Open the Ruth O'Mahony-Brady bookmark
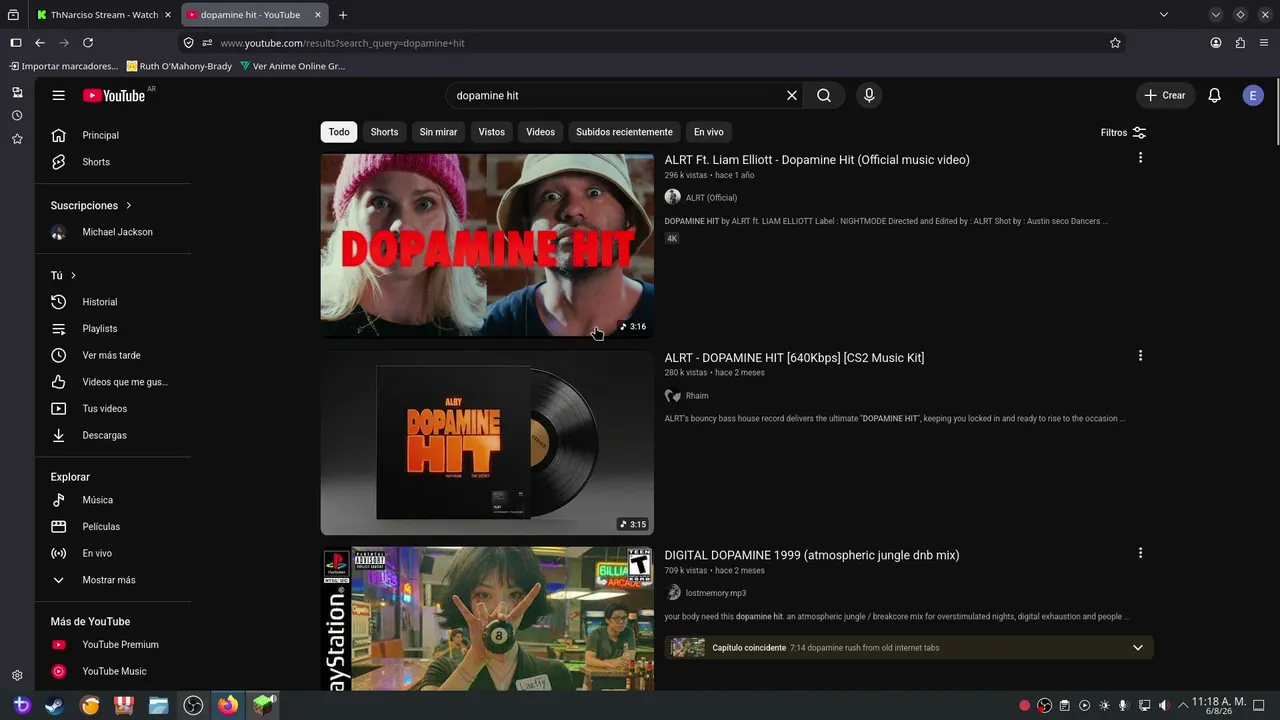 (179, 66)
